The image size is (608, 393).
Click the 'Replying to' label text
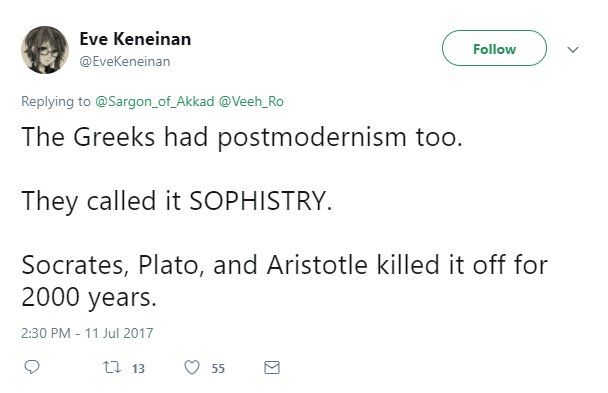(x=56, y=102)
